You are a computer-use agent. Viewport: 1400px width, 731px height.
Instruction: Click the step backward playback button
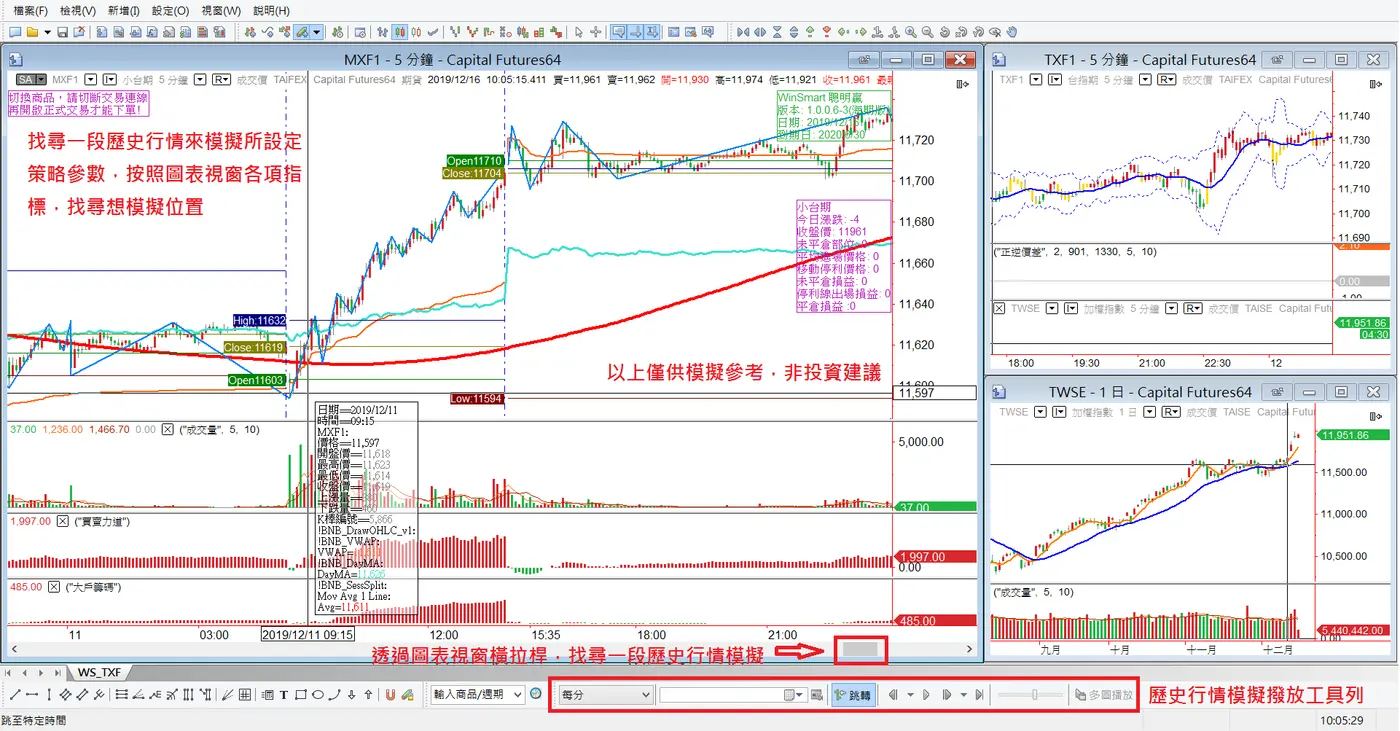coord(891,695)
